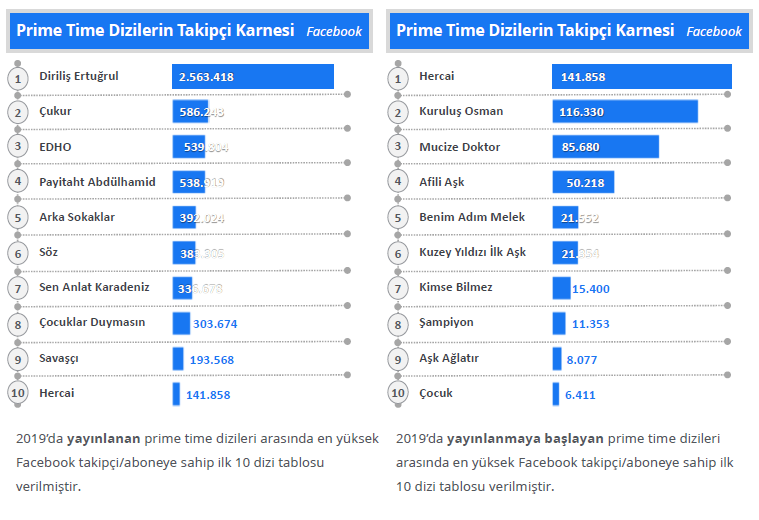Click the right chart's Facebook label
This screenshot has height=520, width=759.
(x=714, y=31)
